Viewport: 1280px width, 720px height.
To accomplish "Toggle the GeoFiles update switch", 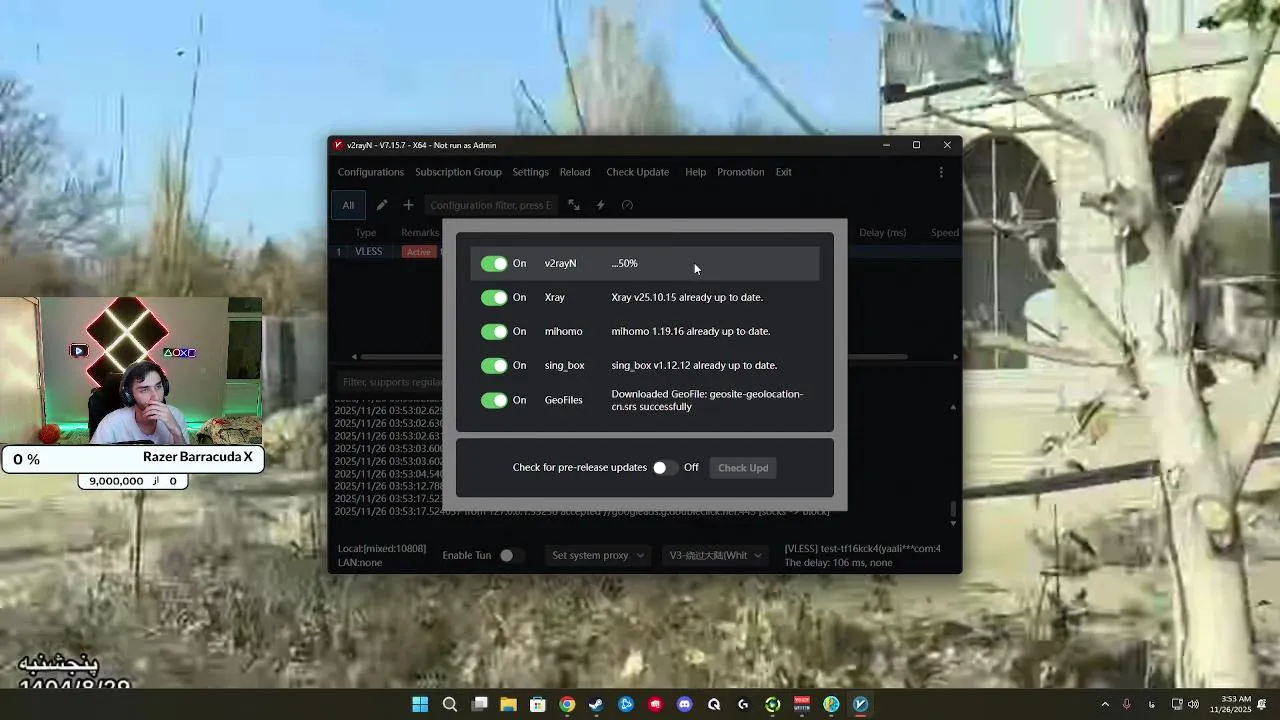I will tap(494, 400).
